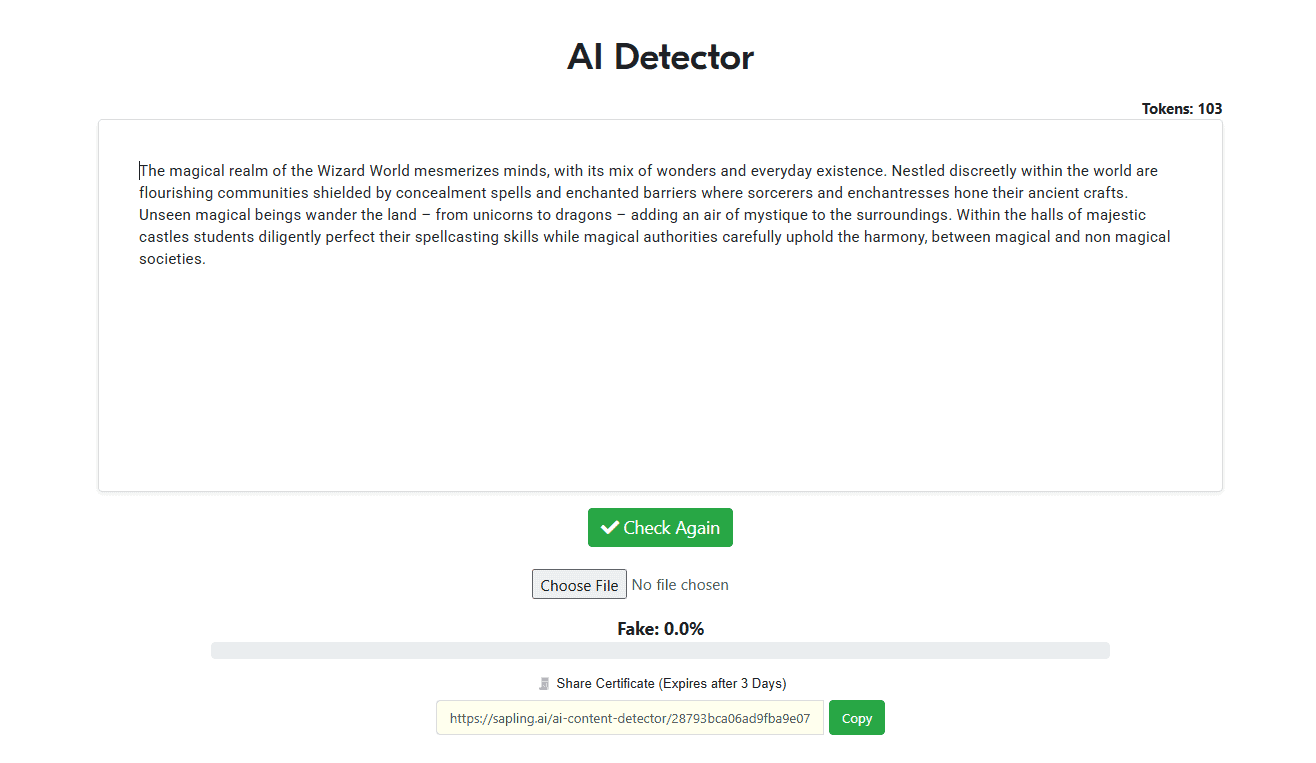Viewport: 1316px width, 763px height.
Task: Click the "AI Detector" page heading
Action: pos(660,57)
